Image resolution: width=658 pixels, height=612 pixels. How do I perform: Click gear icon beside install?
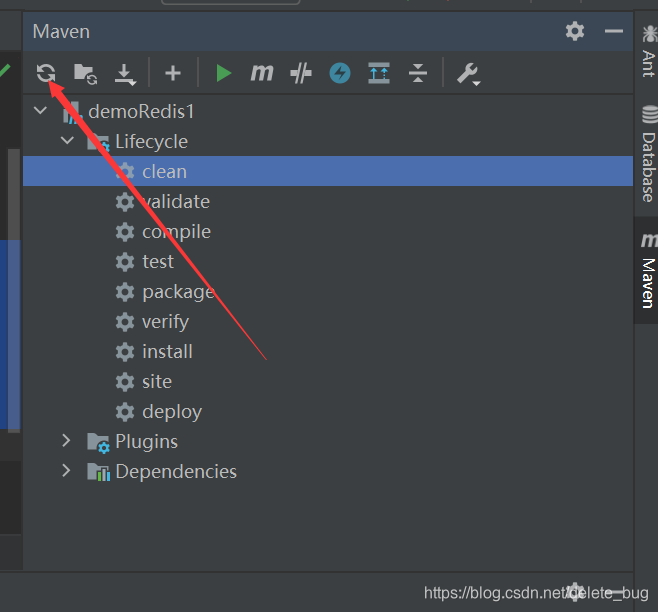pyautogui.click(x=125, y=352)
